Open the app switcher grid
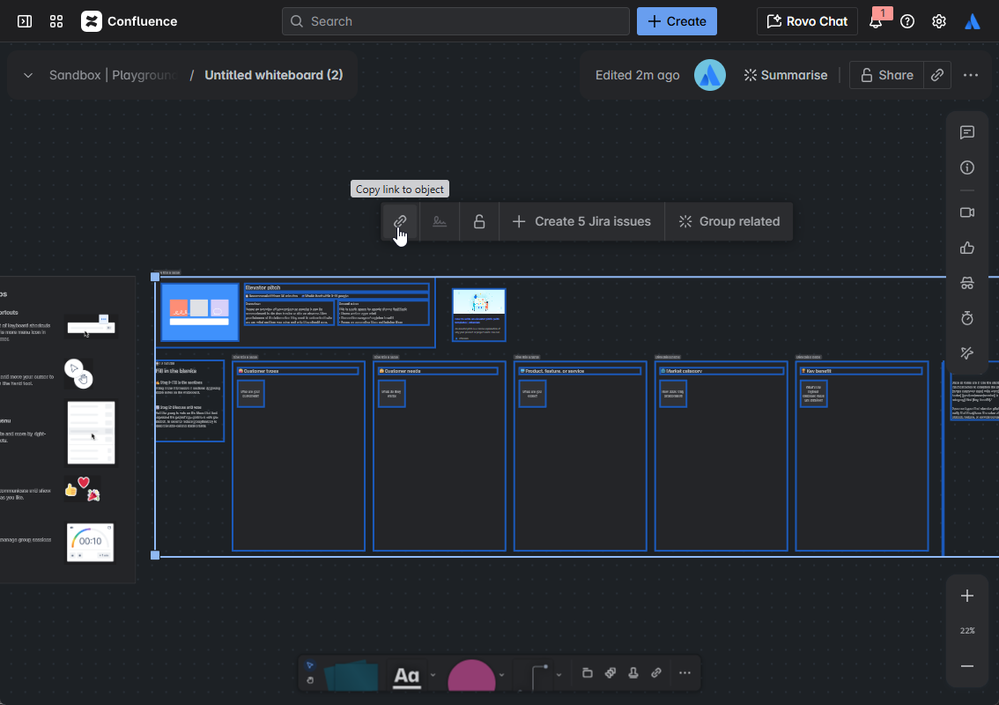 pyautogui.click(x=56, y=21)
